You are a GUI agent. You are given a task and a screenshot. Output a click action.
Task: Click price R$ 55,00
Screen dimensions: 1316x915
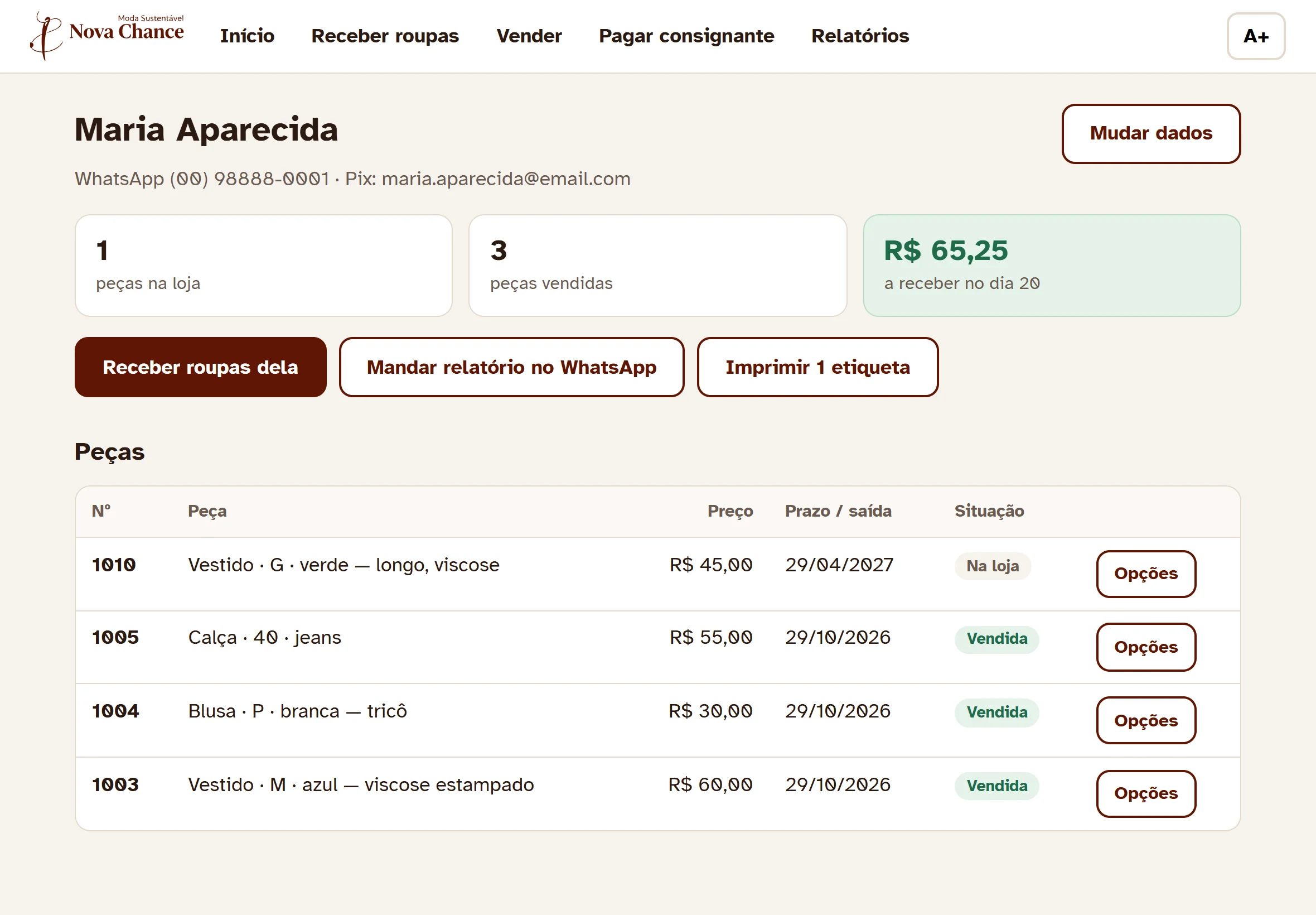[x=711, y=638]
